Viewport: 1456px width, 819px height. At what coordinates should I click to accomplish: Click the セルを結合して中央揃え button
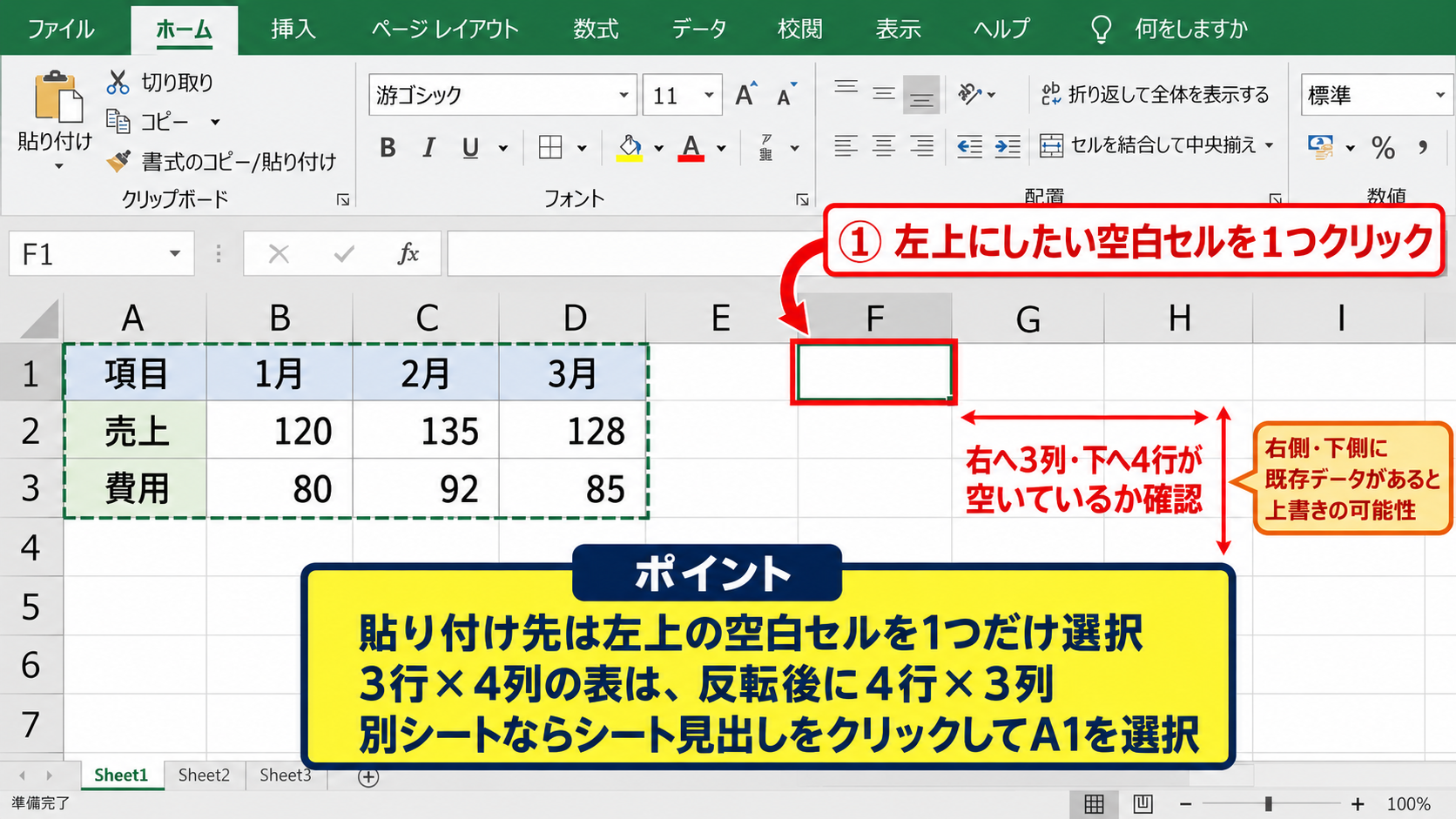pyautogui.click(x=1149, y=145)
